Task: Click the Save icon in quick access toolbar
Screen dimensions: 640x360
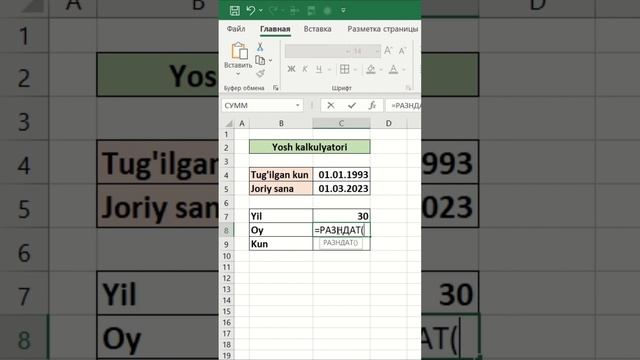Action: [x=234, y=11]
